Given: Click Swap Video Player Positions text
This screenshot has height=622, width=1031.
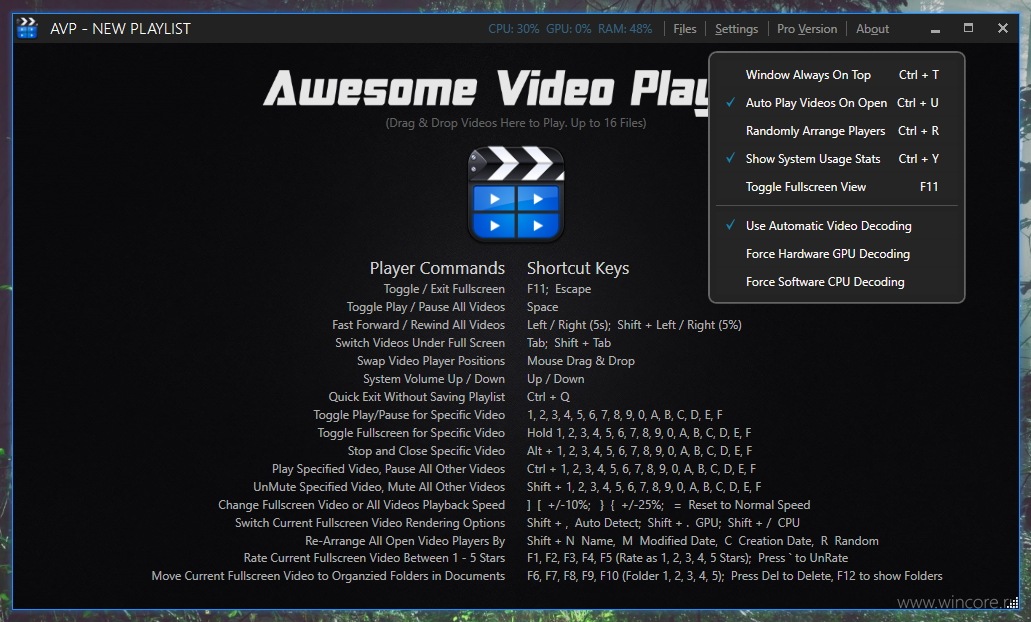Looking at the screenshot, I should coord(431,361).
